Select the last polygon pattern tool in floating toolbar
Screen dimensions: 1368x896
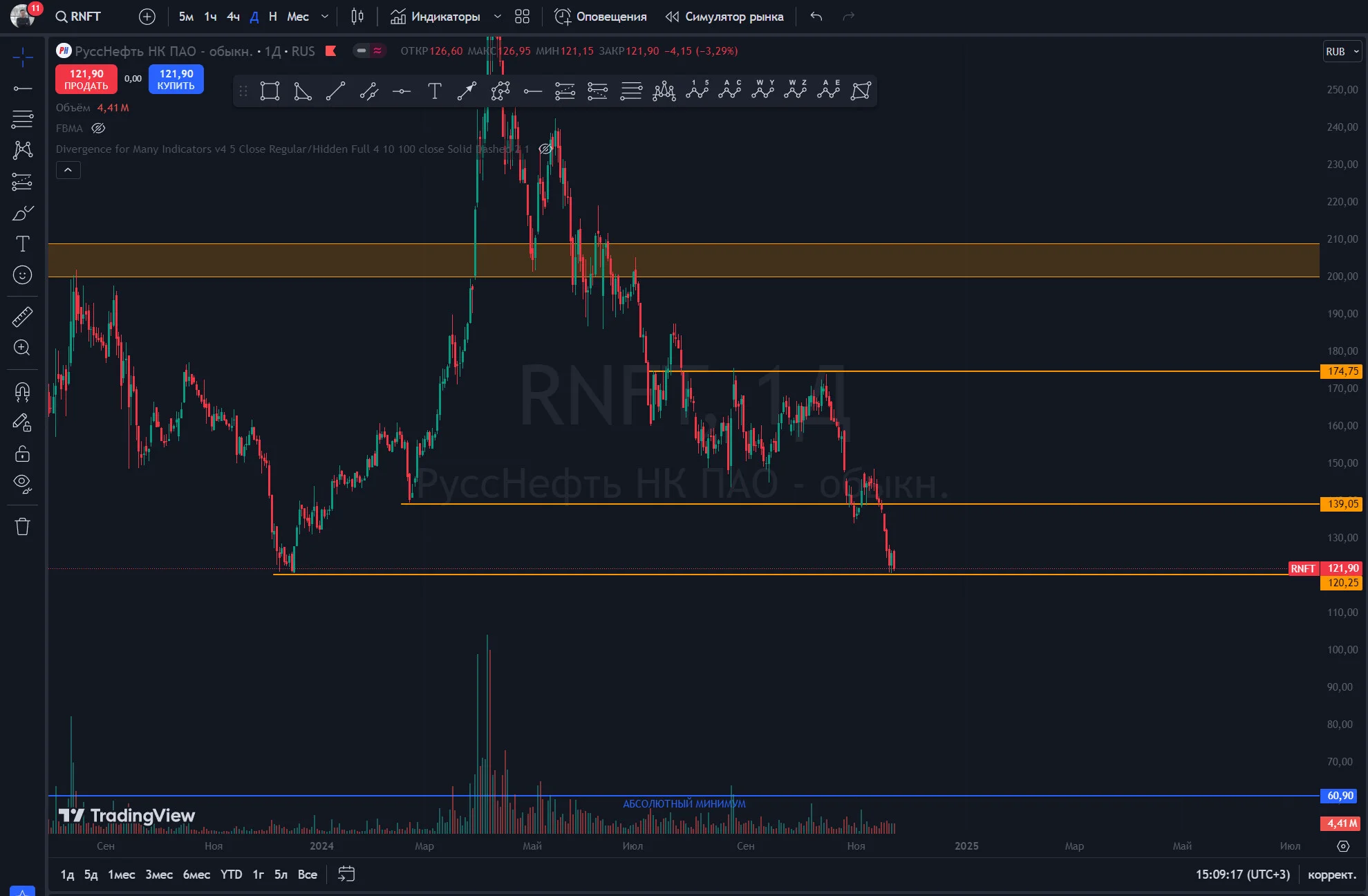tap(861, 91)
